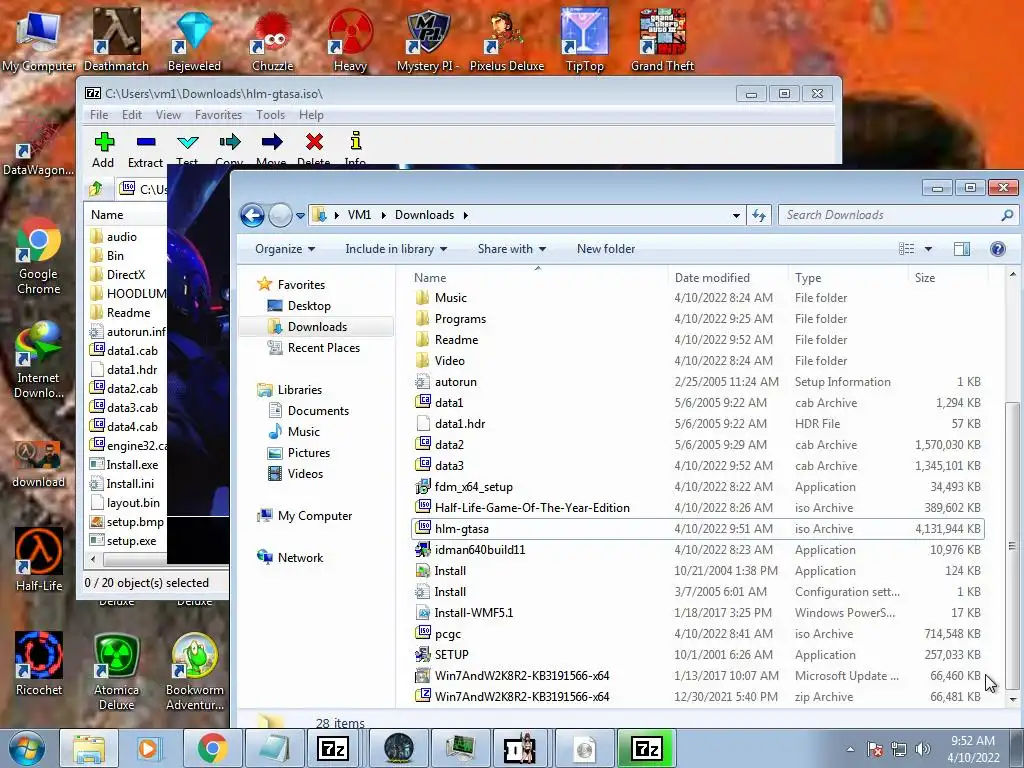
Task: Open the Chuzzle desktop shortcut
Action: [272, 40]
